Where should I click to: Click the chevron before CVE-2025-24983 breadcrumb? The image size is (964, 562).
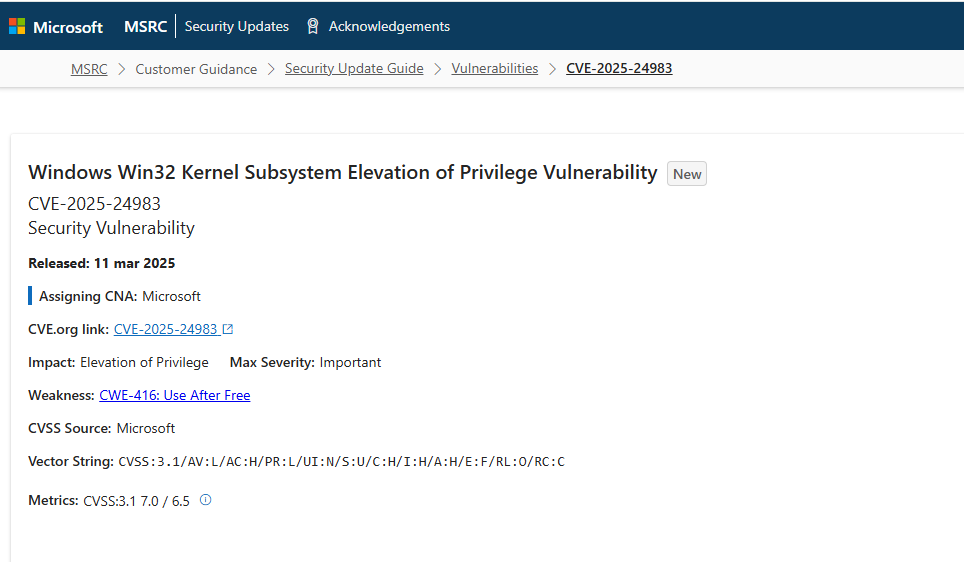[x=552, y=69]
